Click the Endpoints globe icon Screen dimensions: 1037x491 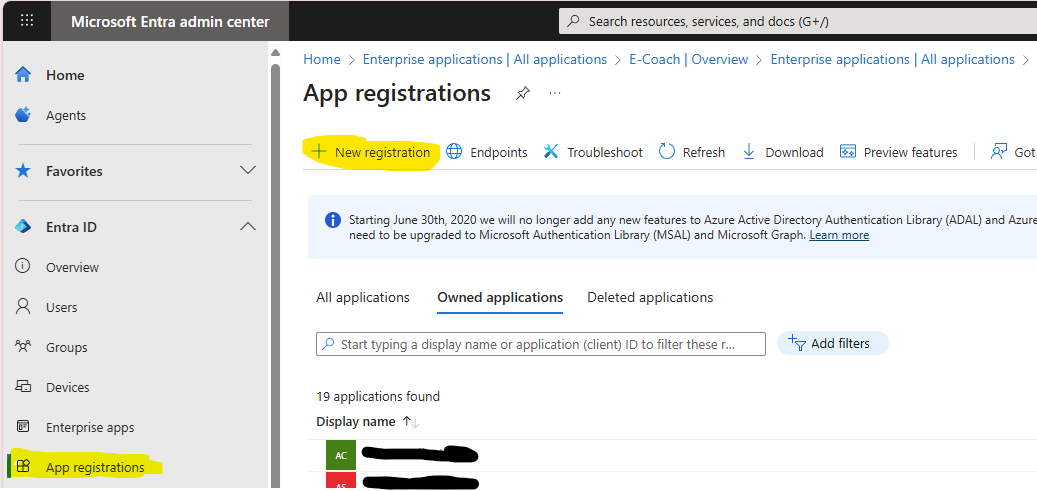[x=454, y=152]
